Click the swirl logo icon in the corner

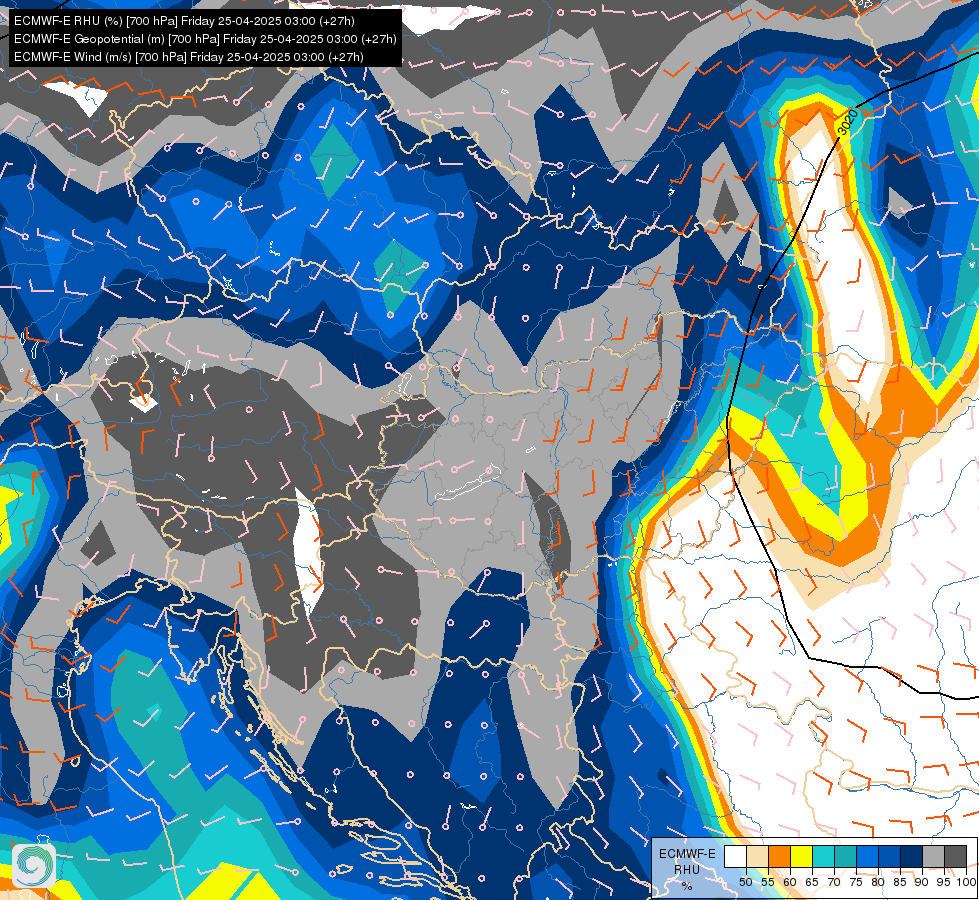point(34,866)
